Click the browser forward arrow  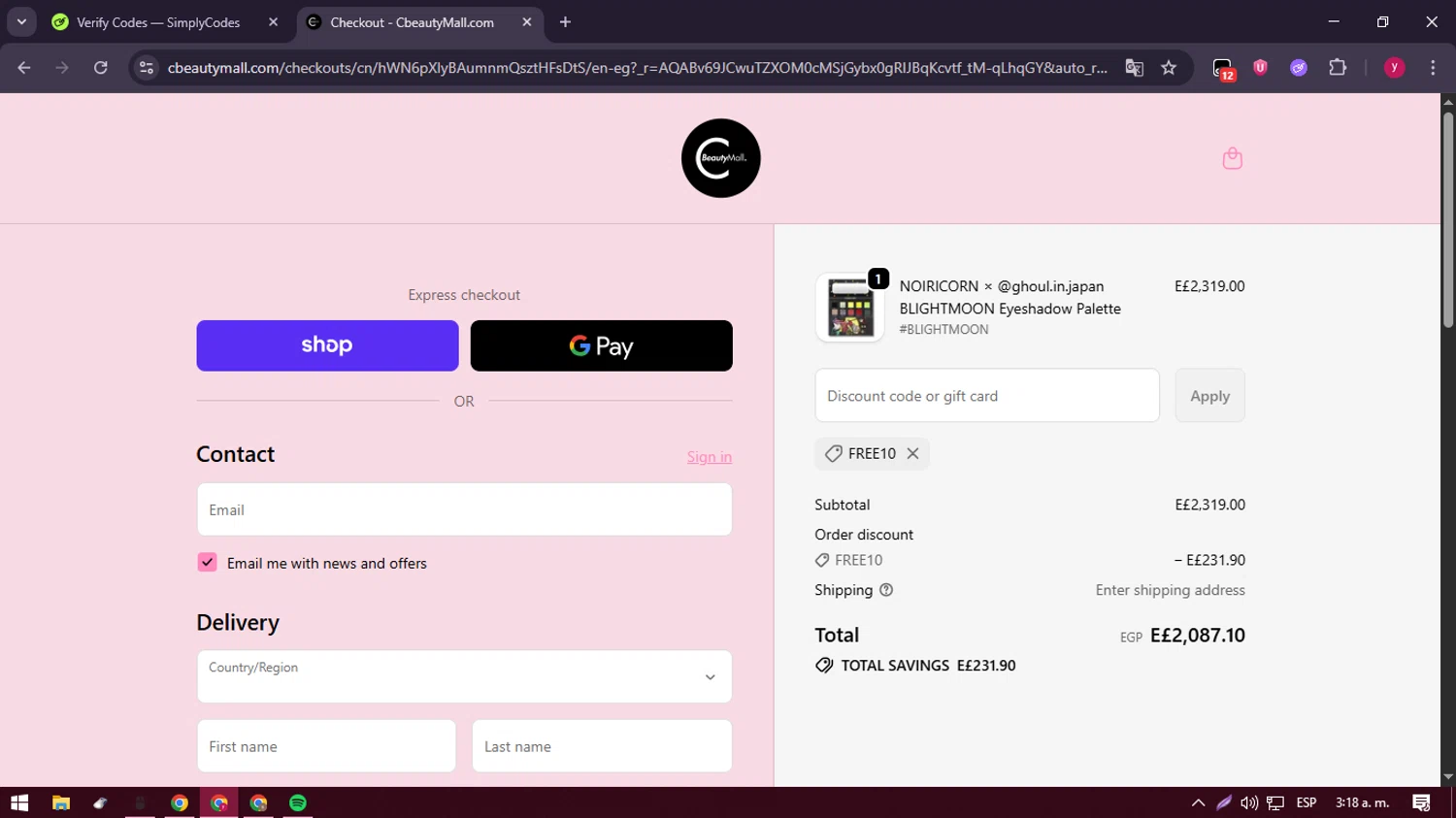click(62, 68)
